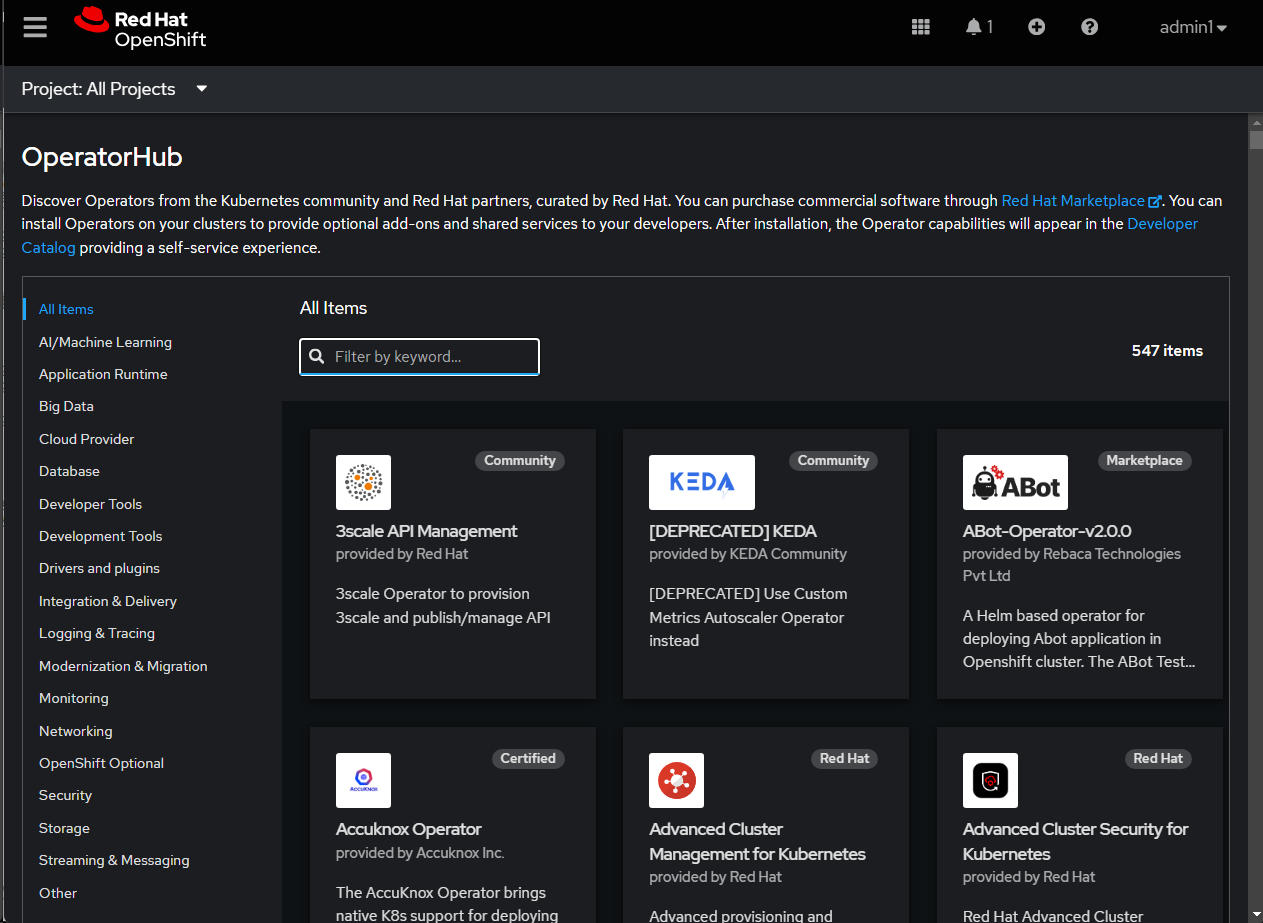The height and width of the screenshot is (923, 1263).
Task: Click the Red Hat badge on Cluster Management card
Action: click(x=844, y=759)
